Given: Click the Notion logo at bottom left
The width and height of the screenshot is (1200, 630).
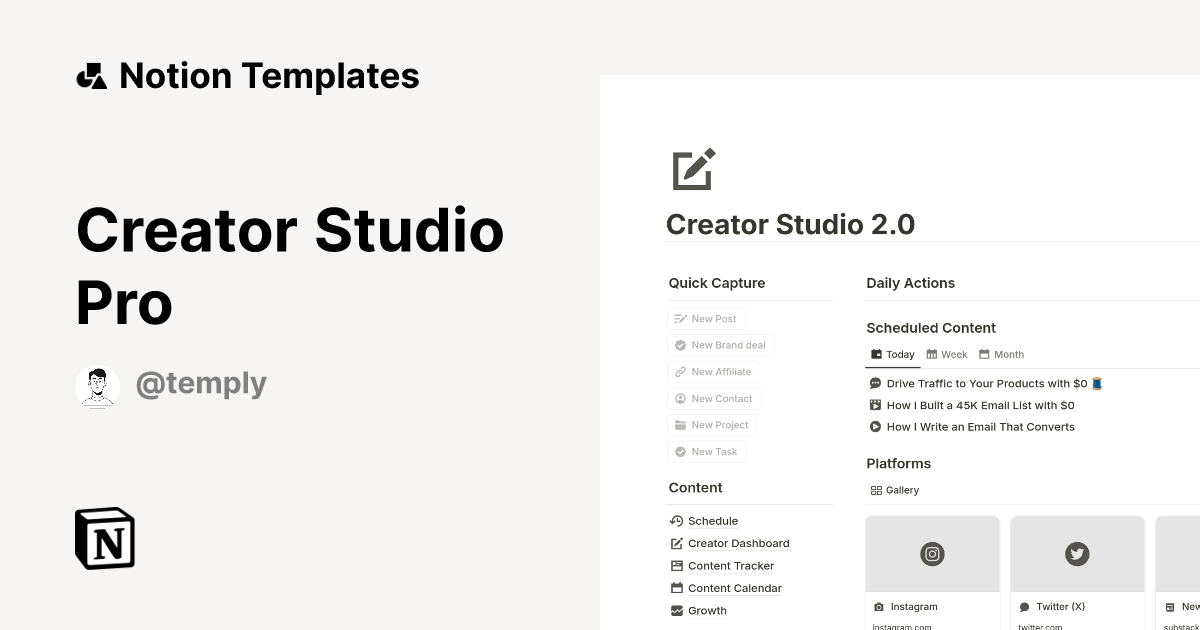Looking at the screenshot, I should 104,538.
